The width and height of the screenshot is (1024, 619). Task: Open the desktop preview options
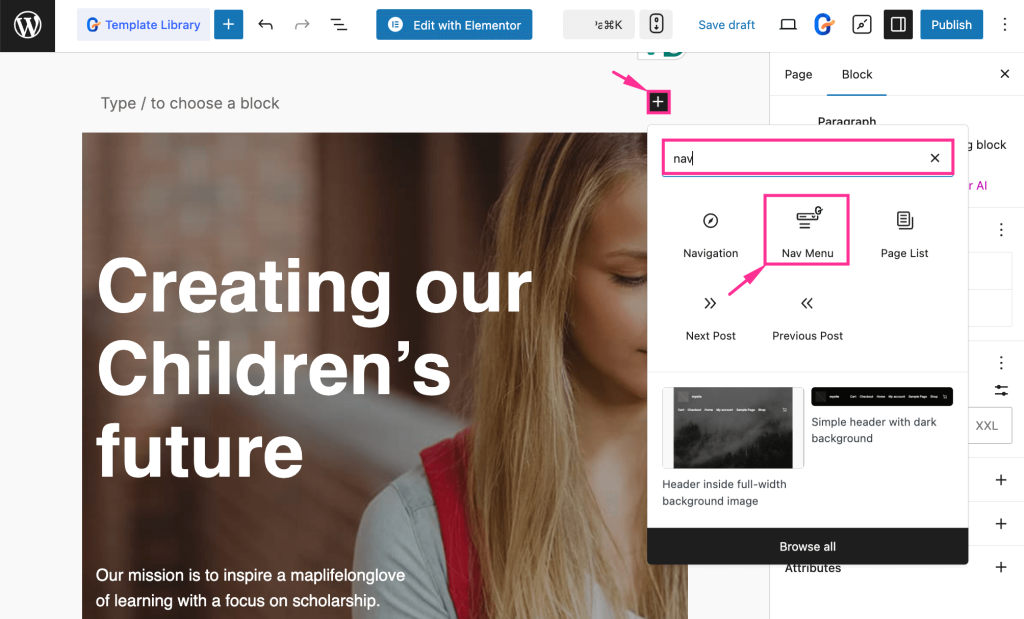pyautogui.click(x=788, y=24)
